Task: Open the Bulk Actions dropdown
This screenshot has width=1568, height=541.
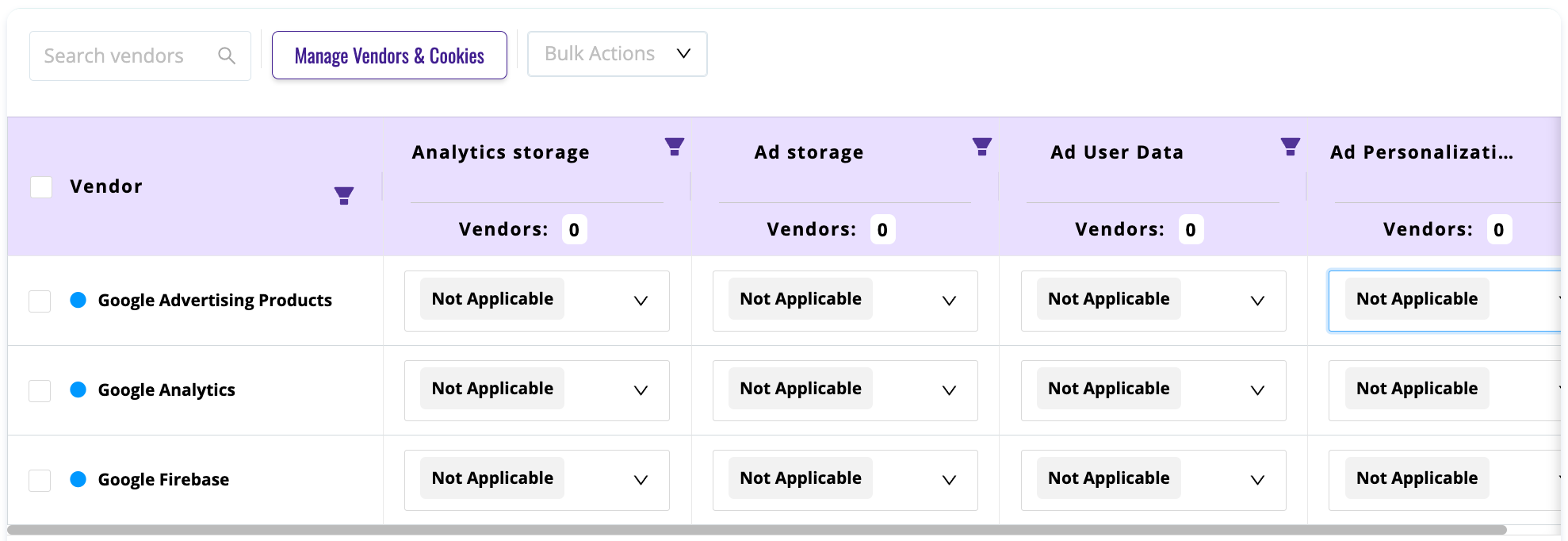Action: (618, 54)
